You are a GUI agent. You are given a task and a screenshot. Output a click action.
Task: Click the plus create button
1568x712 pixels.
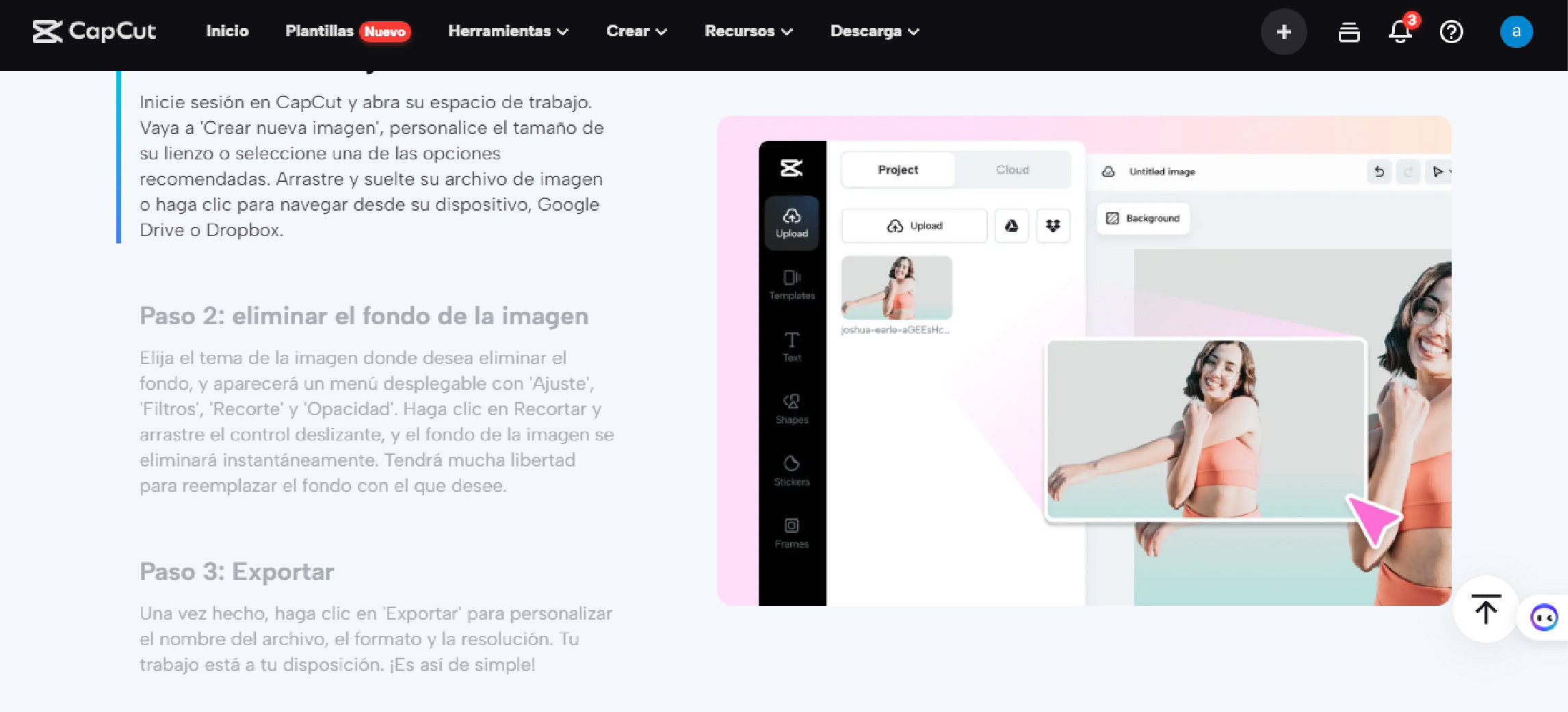(1283, 31)
